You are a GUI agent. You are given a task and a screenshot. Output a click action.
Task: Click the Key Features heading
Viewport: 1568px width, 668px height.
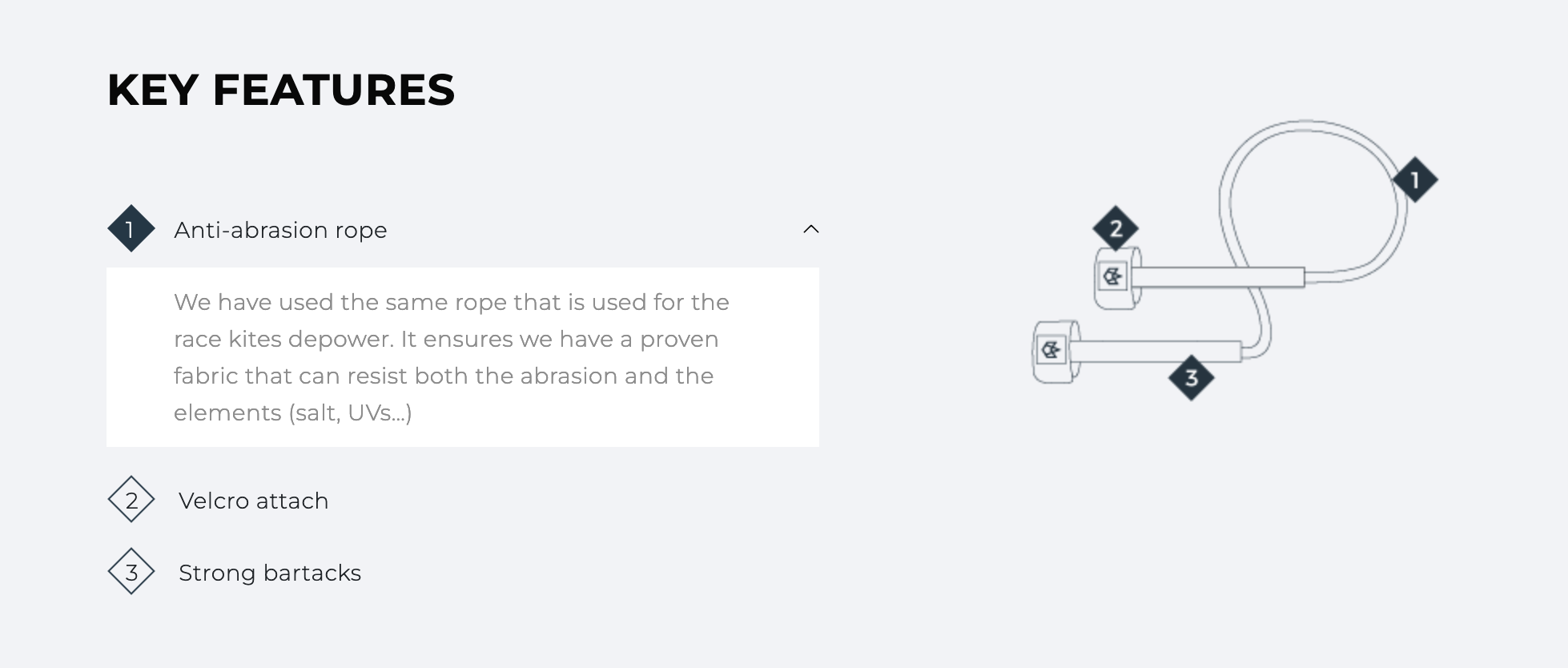(x=280, y=90)
